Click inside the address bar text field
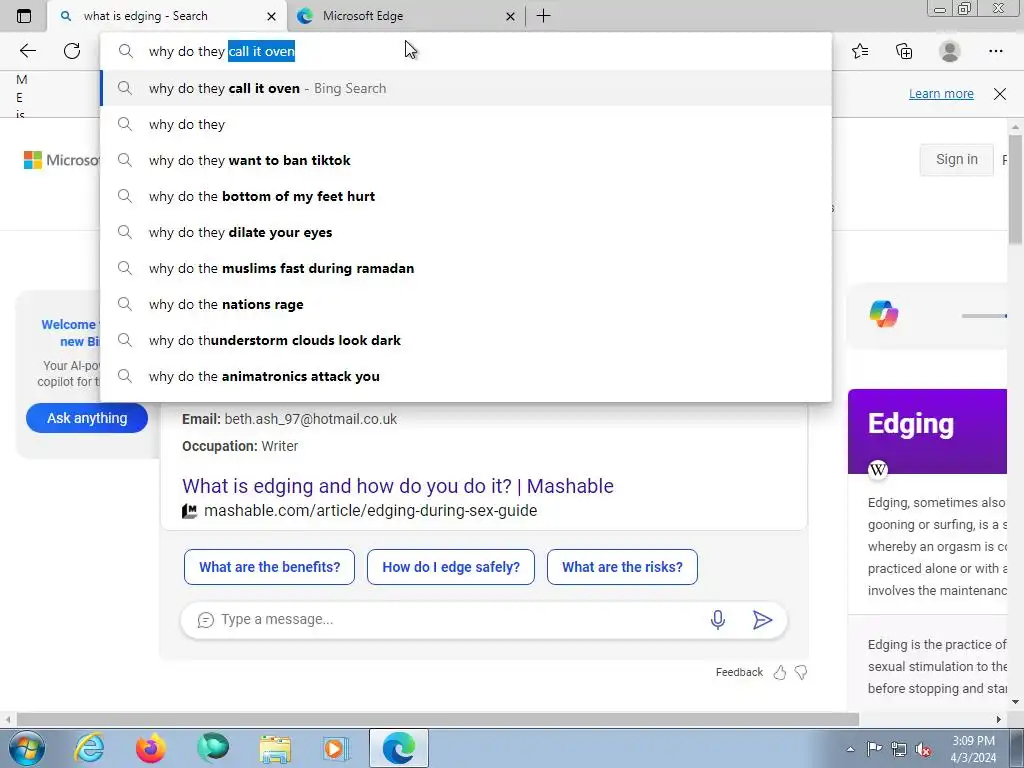The width and height of the screenshot is (1024, 768). click(x=466, y=51)
